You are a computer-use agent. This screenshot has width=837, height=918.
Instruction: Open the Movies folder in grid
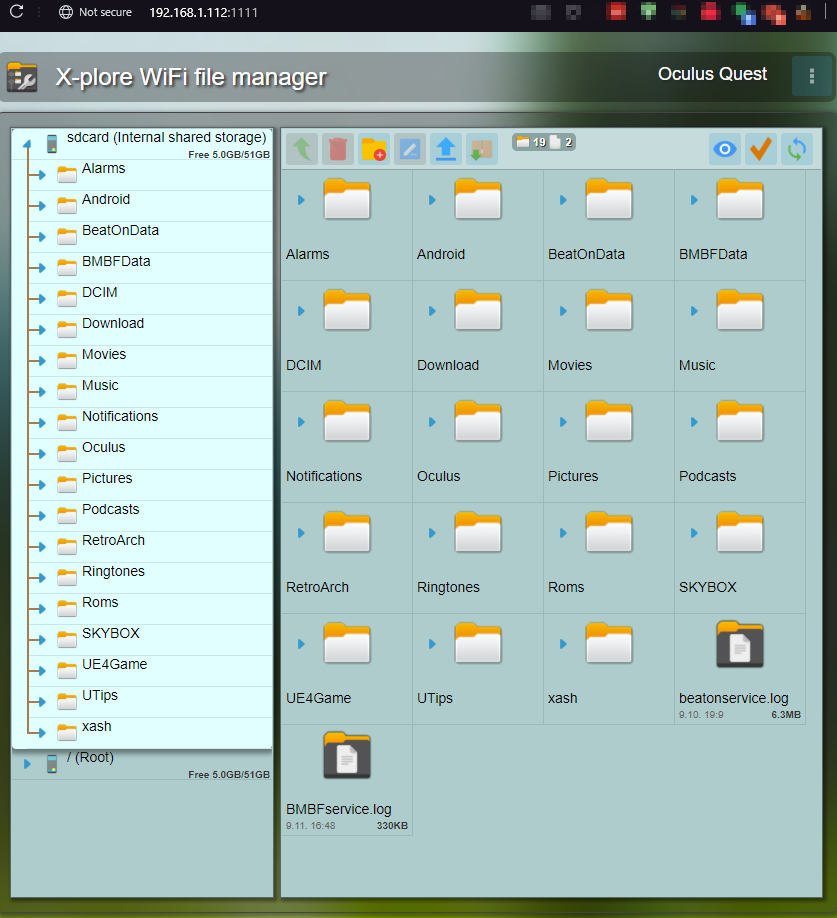(x=609, y=310)
